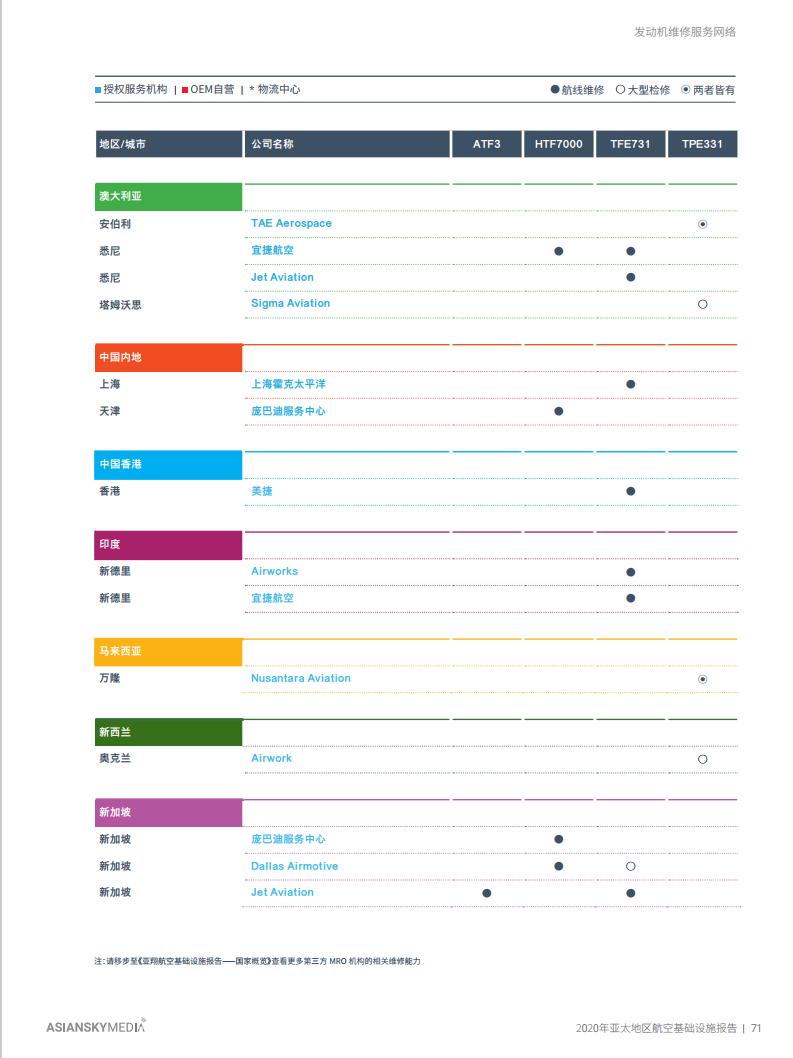Click the hollow 大型检修 legend circle
This screenshot has width=793, height=1058.
coord(620,90)
